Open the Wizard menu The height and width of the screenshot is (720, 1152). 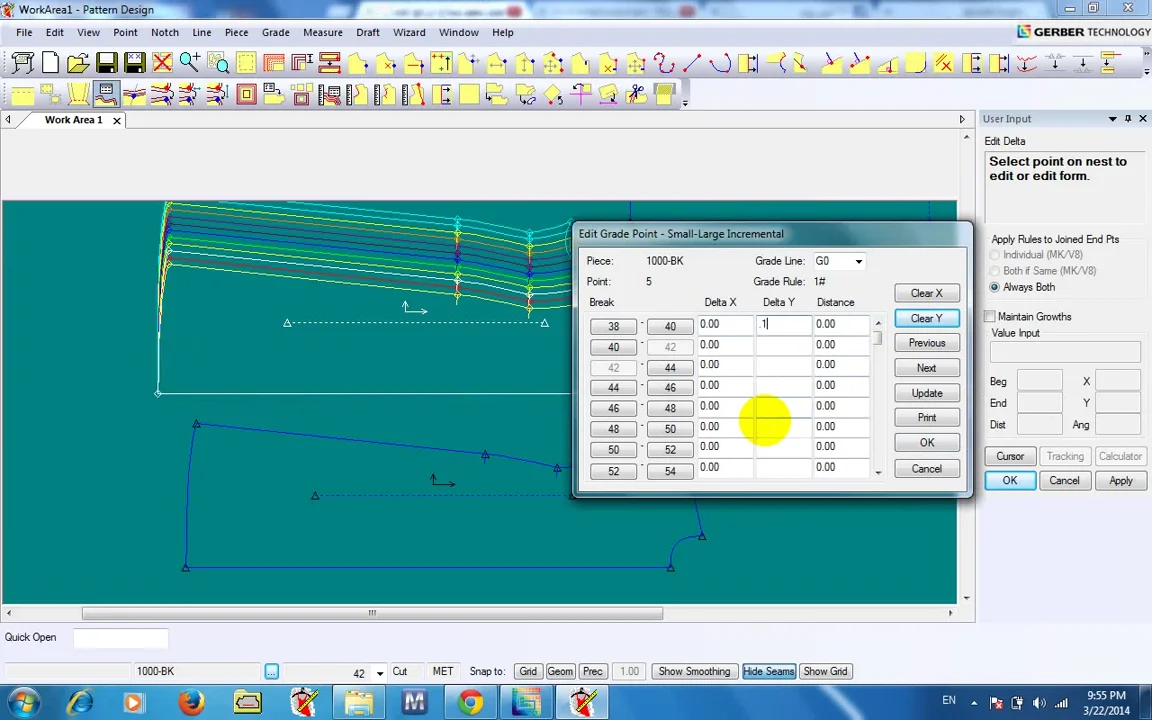(x=409, y=32)
